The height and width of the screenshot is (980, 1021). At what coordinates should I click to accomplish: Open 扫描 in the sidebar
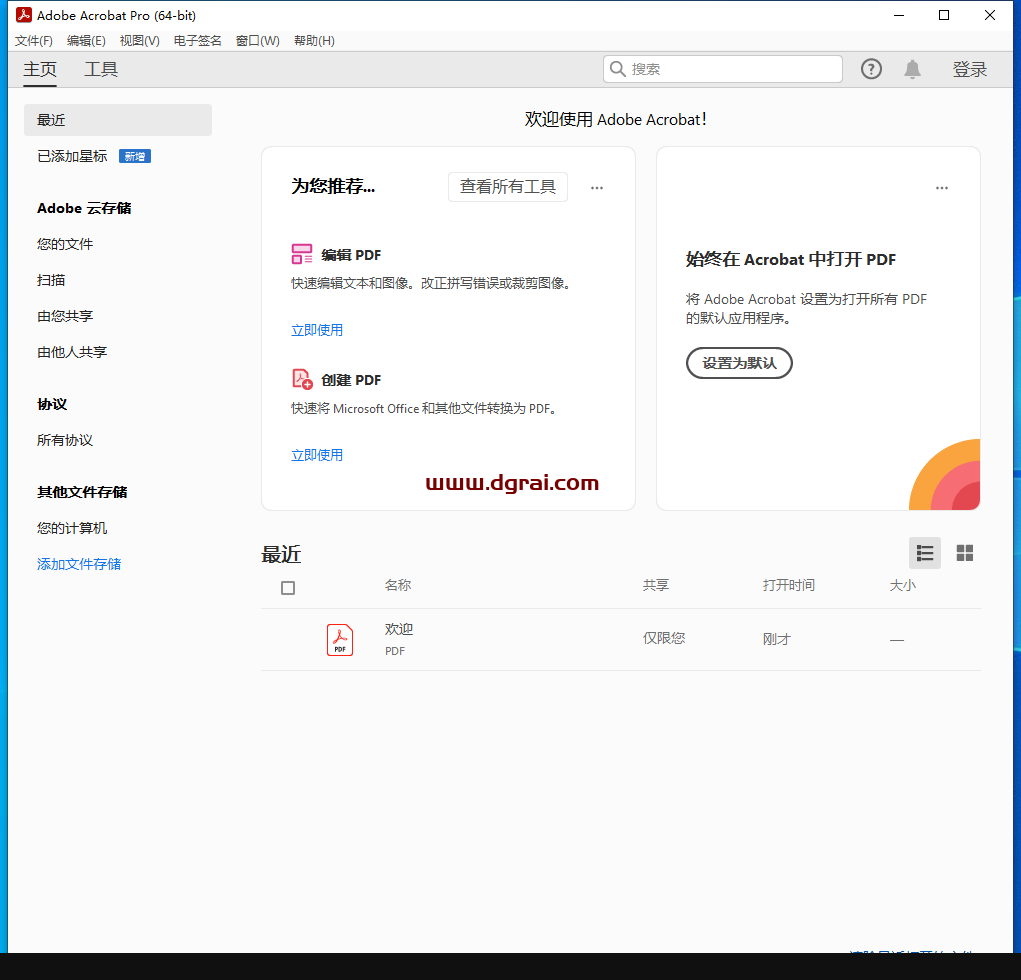[x=51, y=280]
